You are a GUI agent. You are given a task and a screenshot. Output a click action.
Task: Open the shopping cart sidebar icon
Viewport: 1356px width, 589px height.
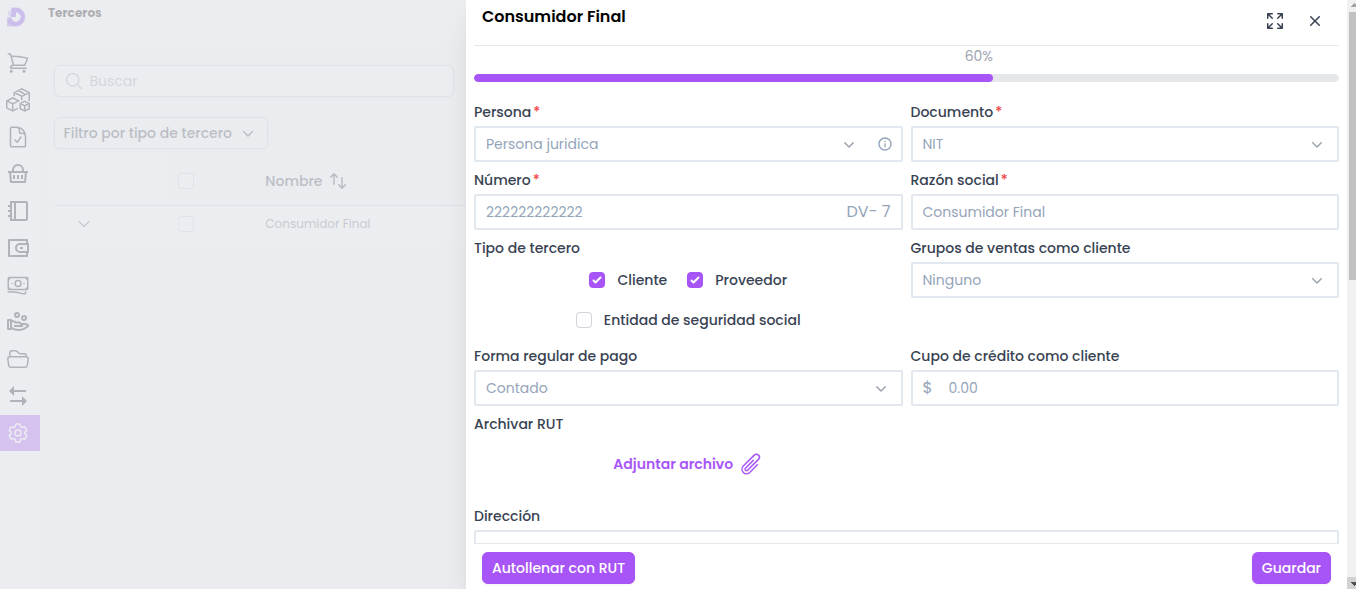[18, 63]
